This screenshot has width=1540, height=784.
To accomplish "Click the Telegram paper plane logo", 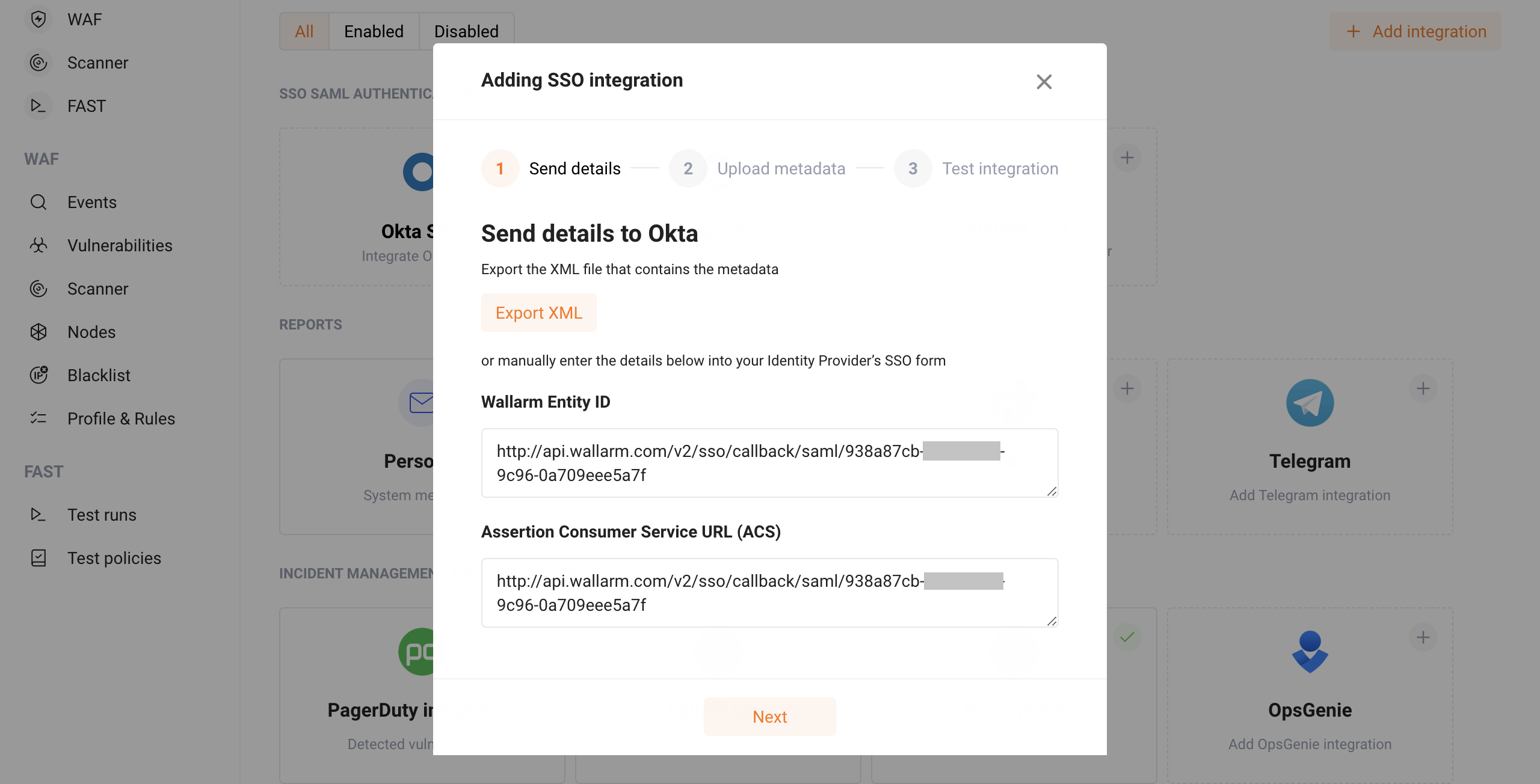I will [x=1310, y=403].
